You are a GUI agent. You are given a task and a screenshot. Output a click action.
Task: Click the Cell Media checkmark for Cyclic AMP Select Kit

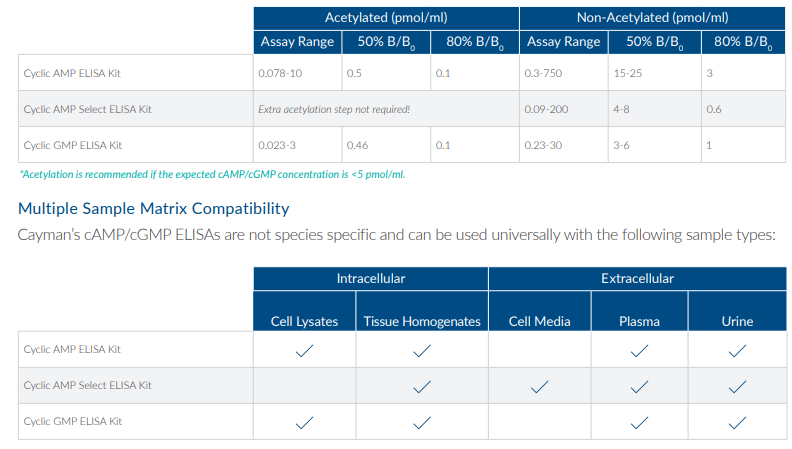pyautogui.click(x=539, y=386)
